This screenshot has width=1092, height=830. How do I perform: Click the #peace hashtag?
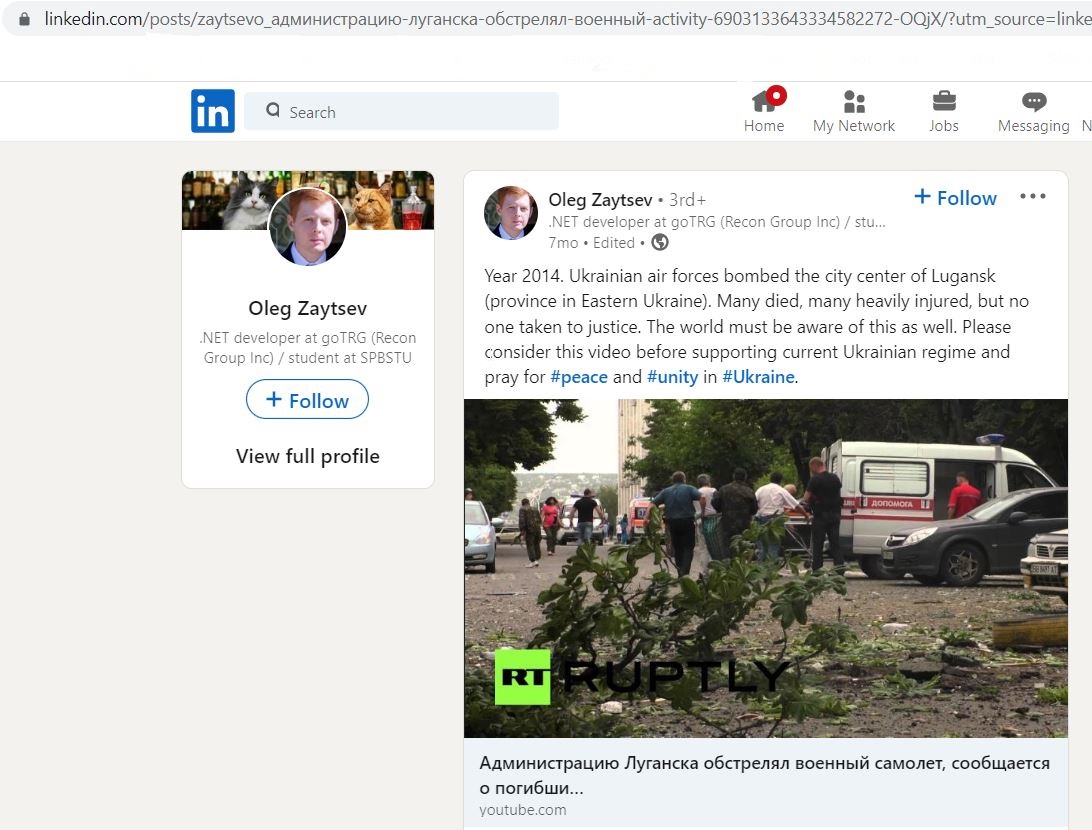click(x=579, y=377)
